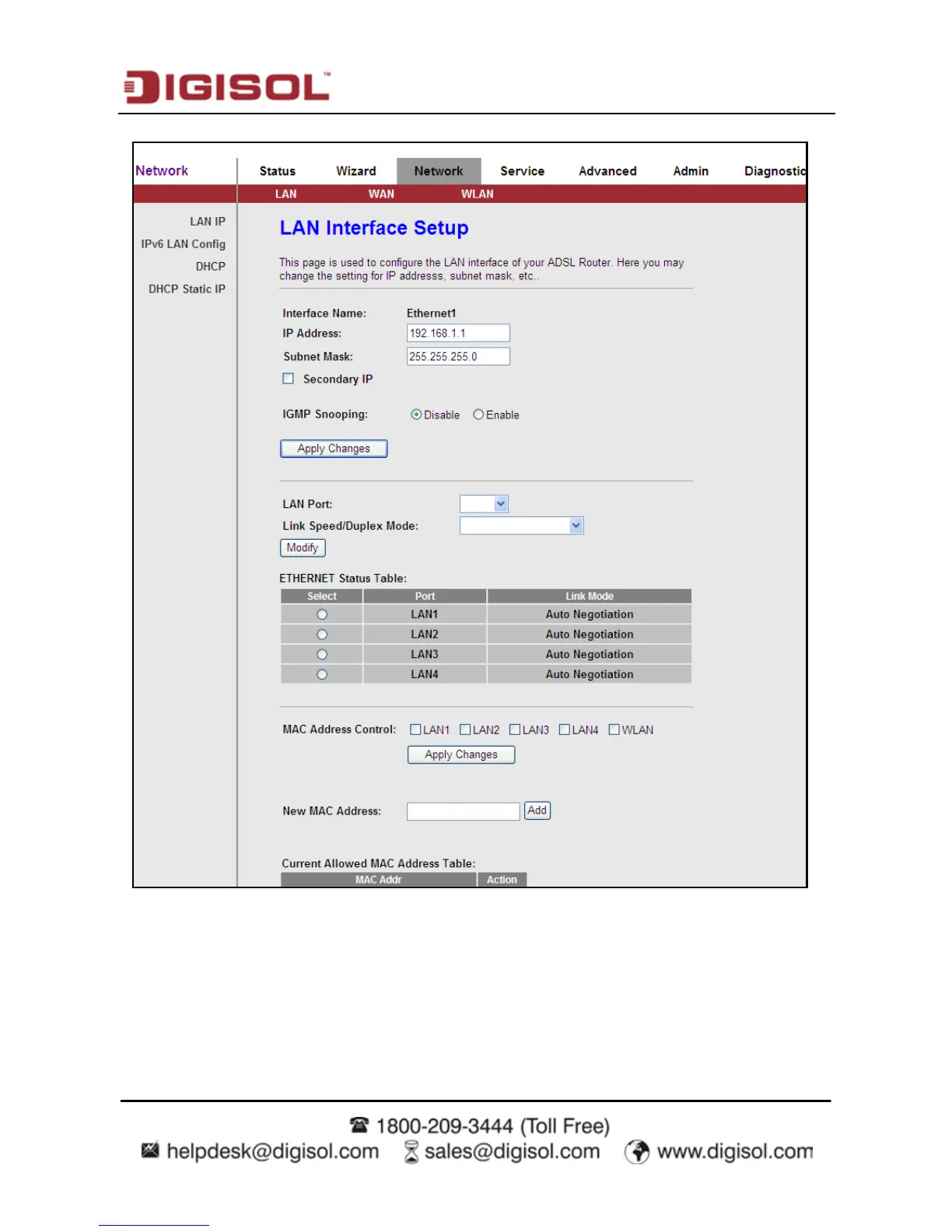Viewport: 952px width, 1232px height.
Task: Click the IP Address input field
Action: (x=458, y=333)
